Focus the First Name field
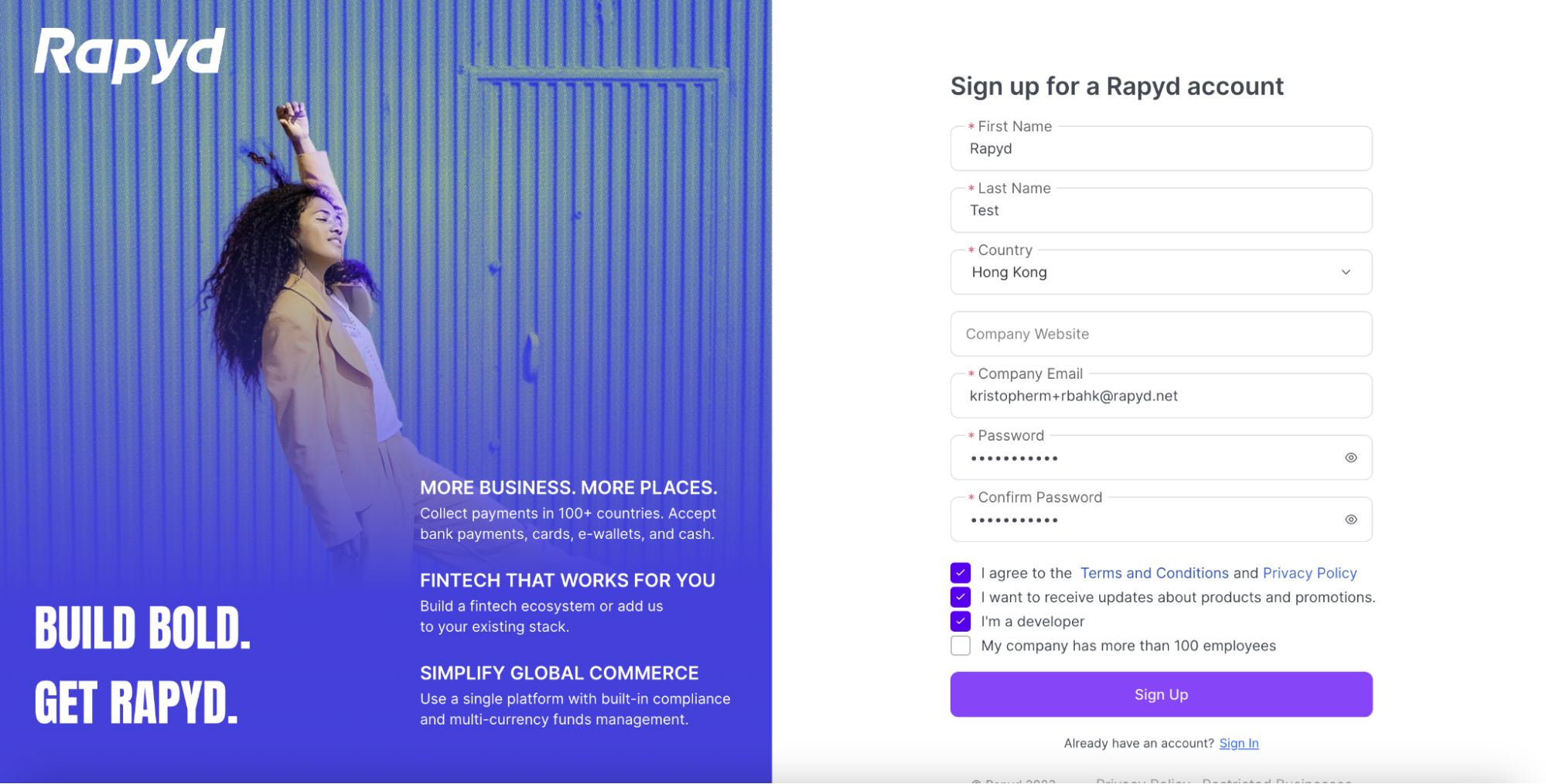This screenshot has height=784, width=1546. [1160, 149]
